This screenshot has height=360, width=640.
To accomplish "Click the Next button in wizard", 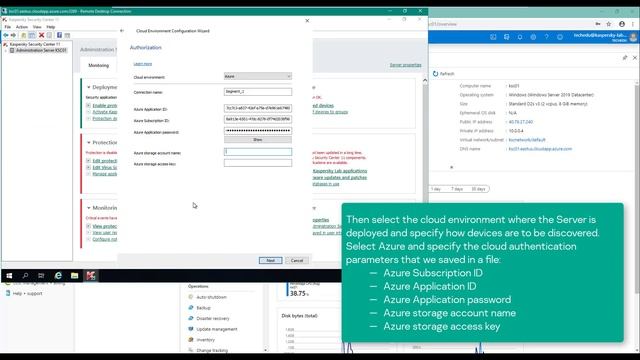I will click(271, 260).
